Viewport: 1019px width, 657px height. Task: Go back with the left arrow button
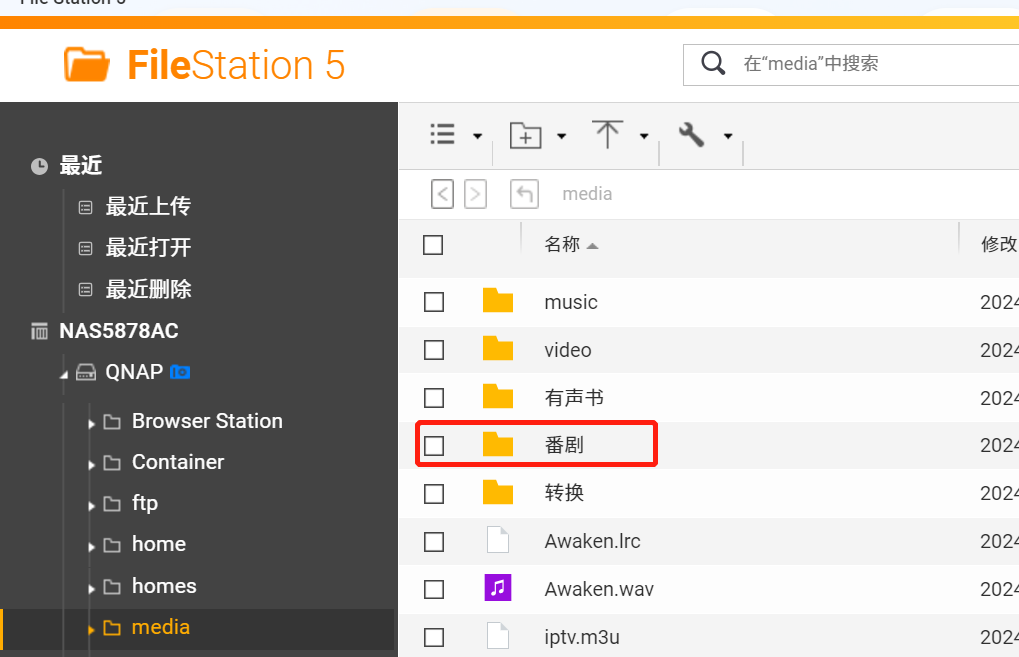[443, 194]
